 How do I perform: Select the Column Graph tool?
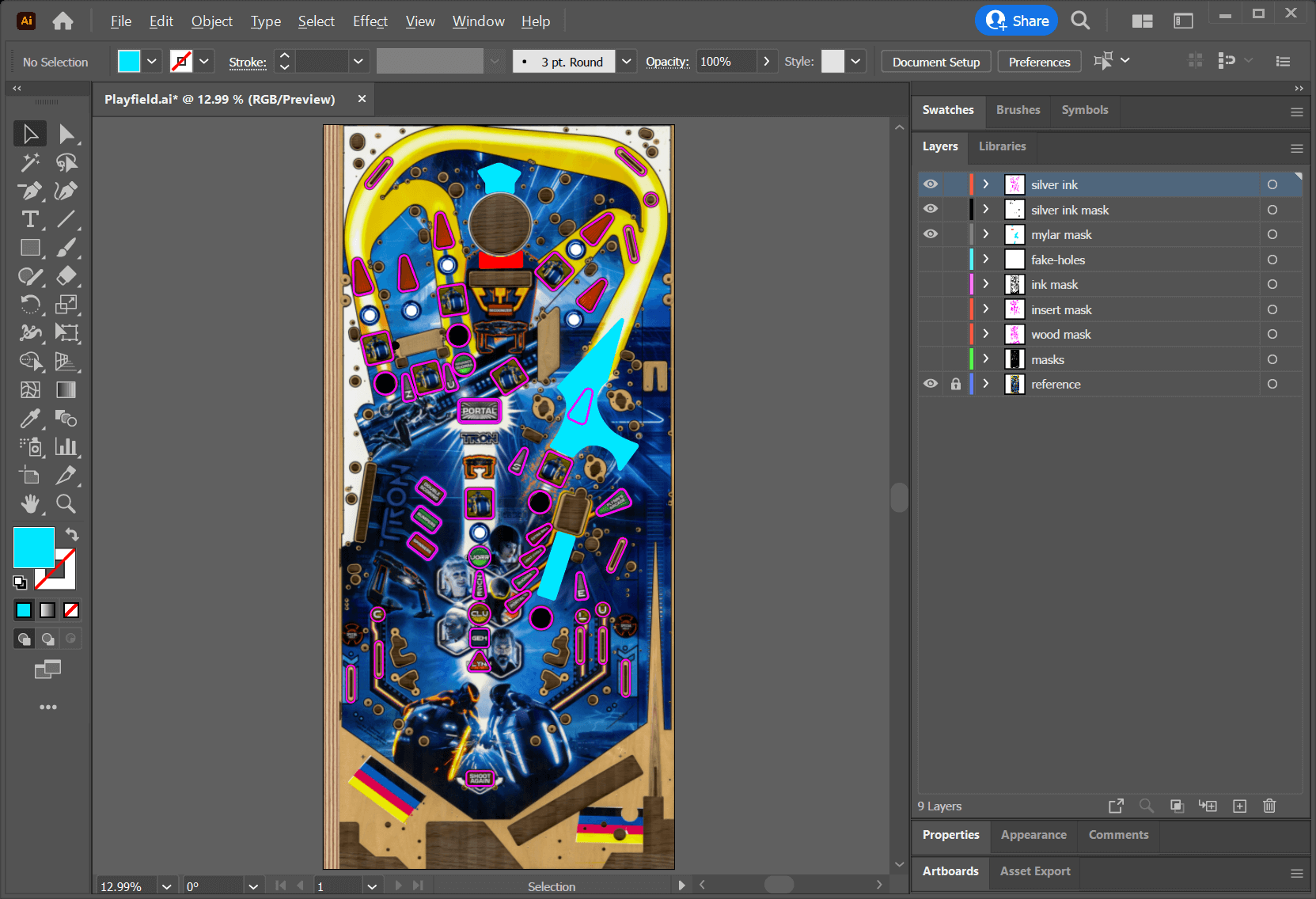[66, 447]
